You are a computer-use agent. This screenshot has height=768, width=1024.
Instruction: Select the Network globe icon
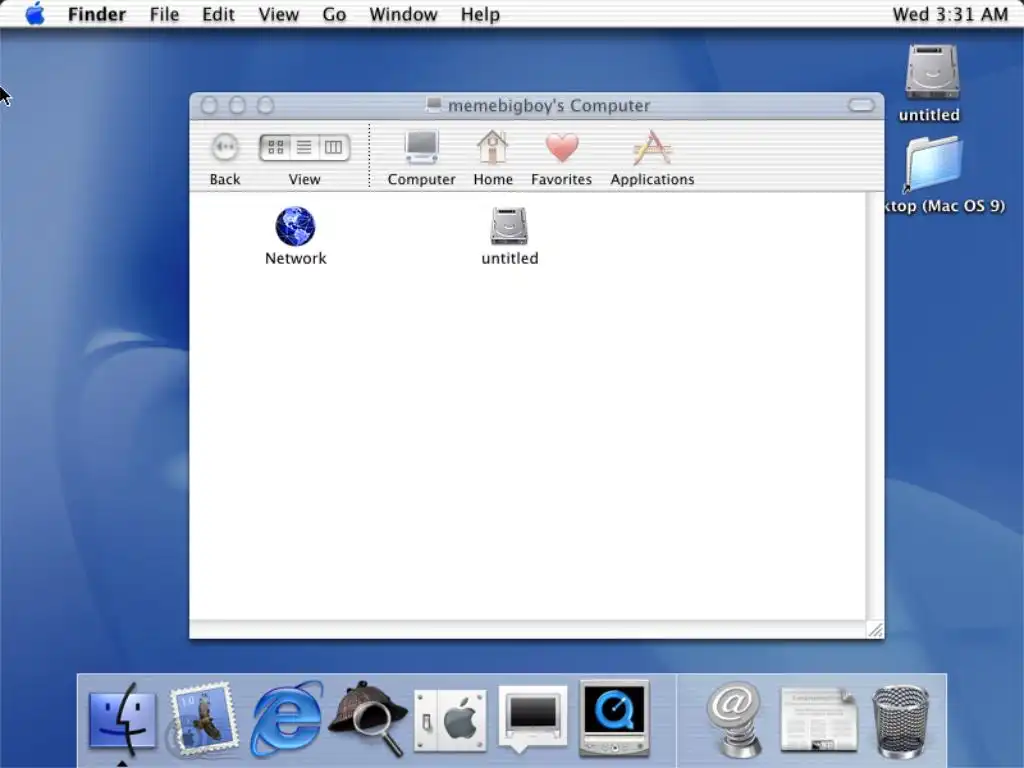pos(295,227)
